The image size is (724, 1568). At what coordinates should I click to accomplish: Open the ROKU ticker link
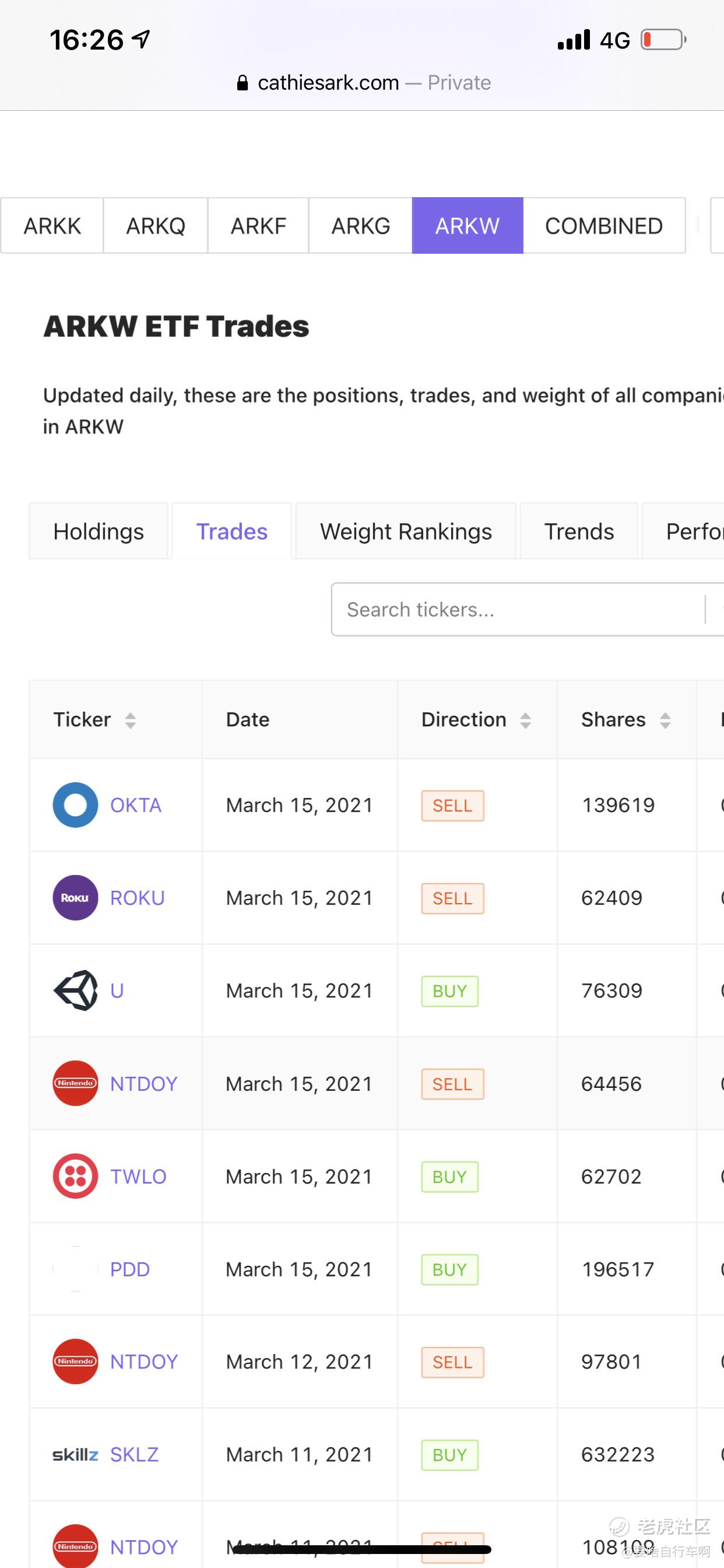138,898
